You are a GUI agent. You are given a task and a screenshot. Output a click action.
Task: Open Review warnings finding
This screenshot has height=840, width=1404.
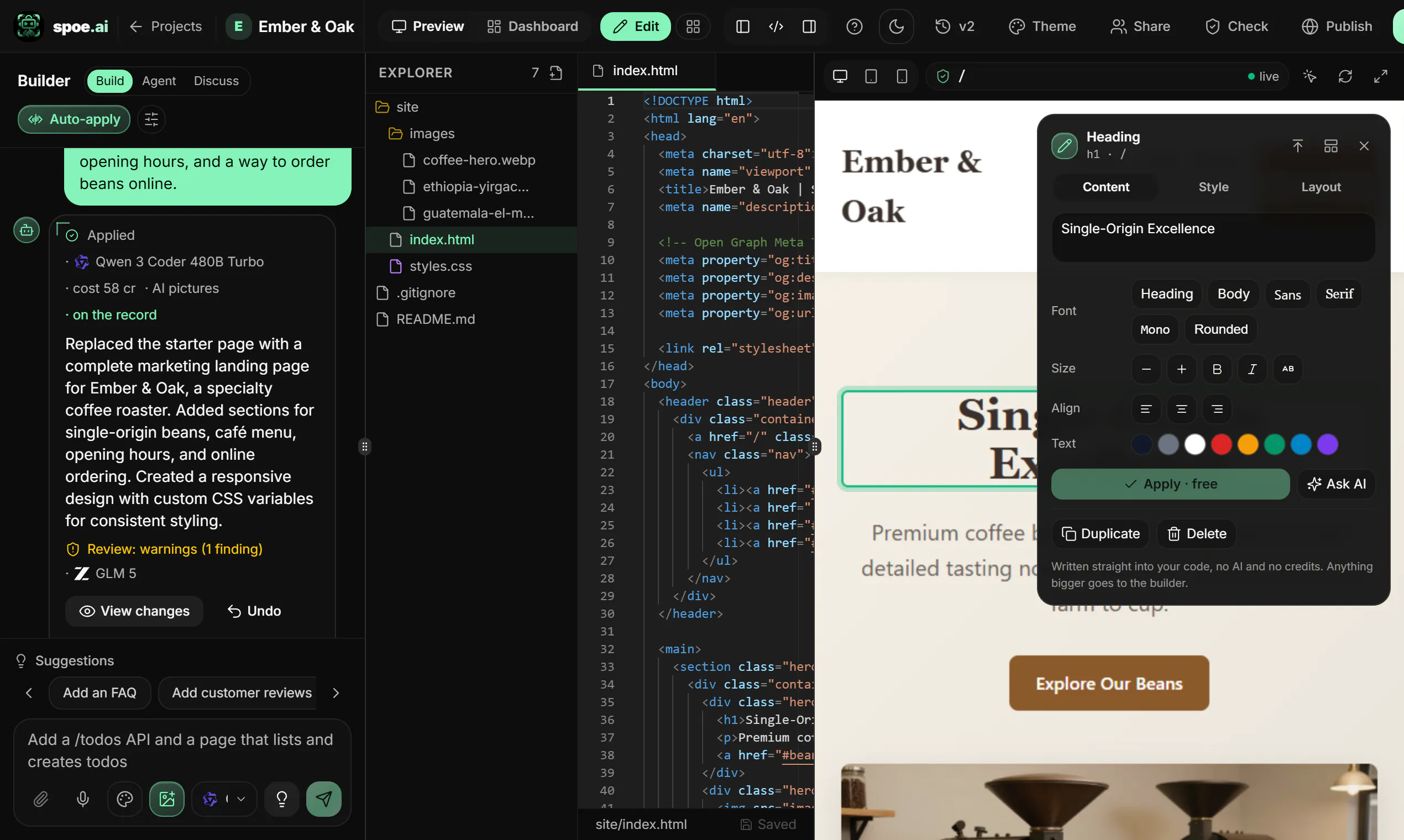[165, 549]
